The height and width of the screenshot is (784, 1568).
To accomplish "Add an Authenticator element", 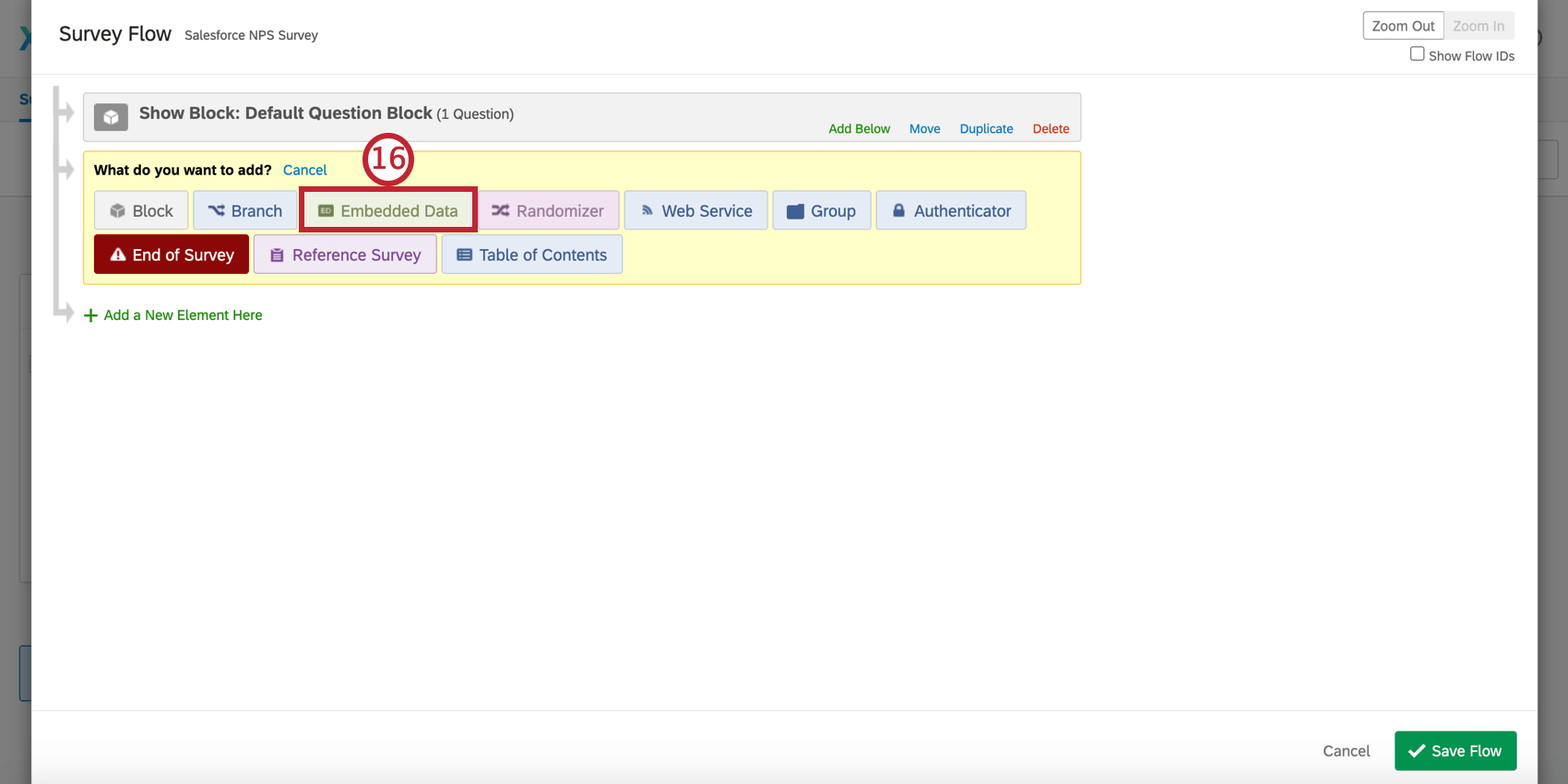I will coord(951,210).
